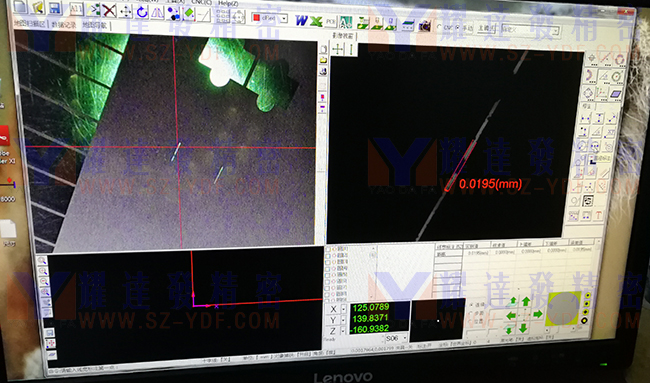Export results to Word with W icon
The width and height of the screenshot is (650, 383).
tap(301, 20)
